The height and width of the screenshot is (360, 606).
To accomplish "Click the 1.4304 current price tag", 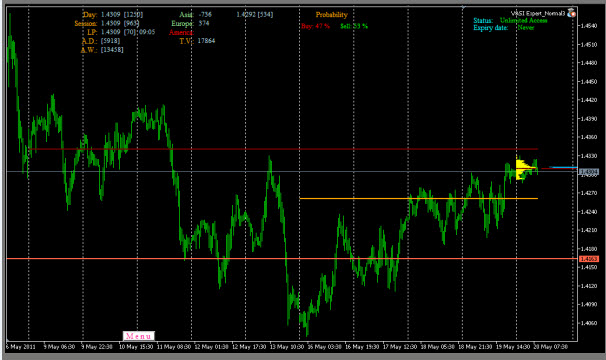I will [x=589, y=171].
